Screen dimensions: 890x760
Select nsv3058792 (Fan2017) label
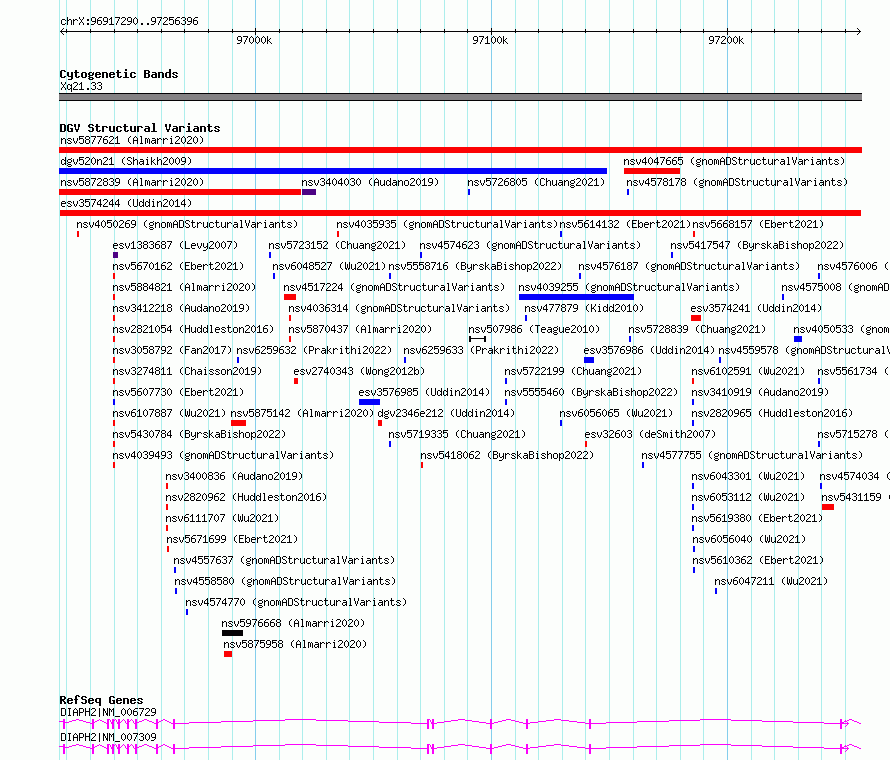(x=173, y=350)
